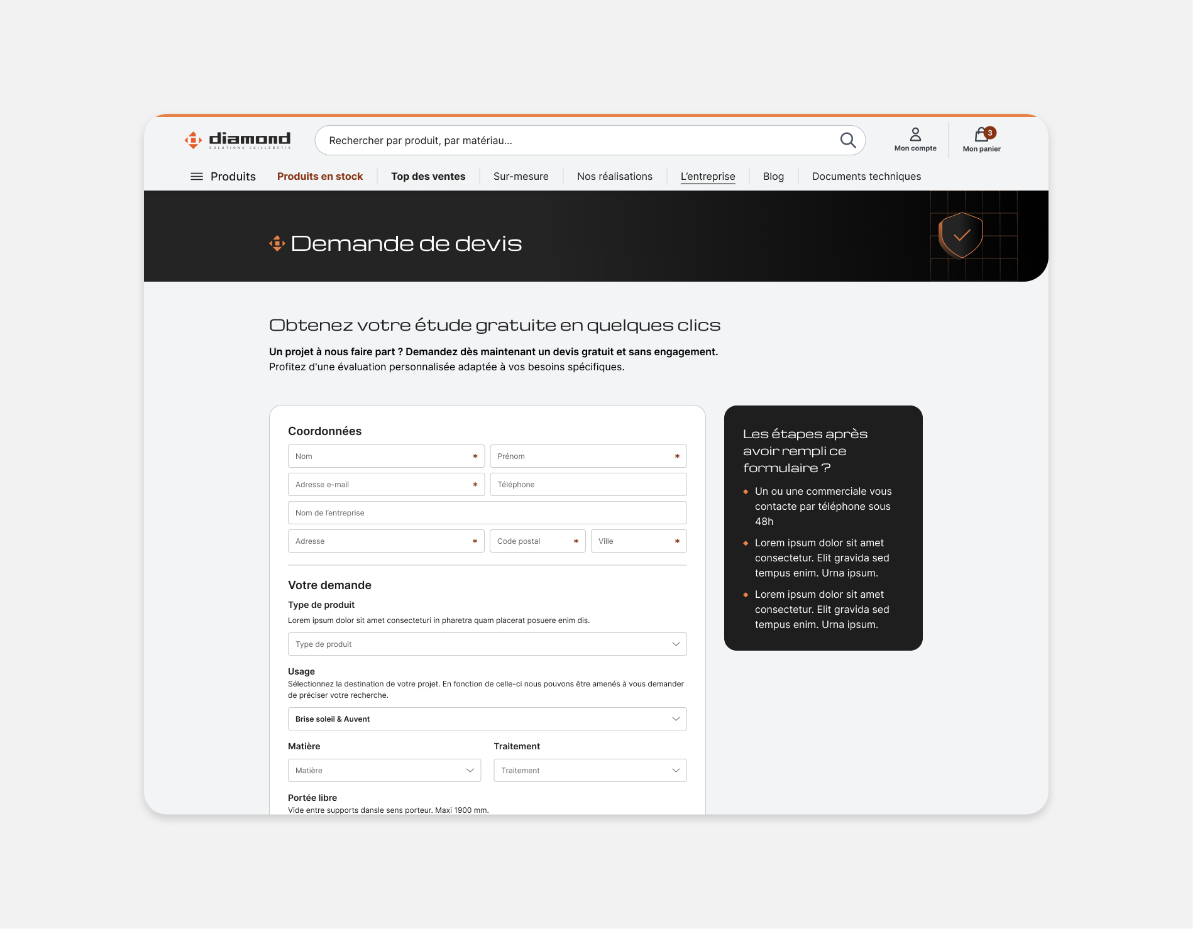Open Mon compte user icon
Image resolution: width=1193 pixels, height=929 pixels.
coord(915,135)
